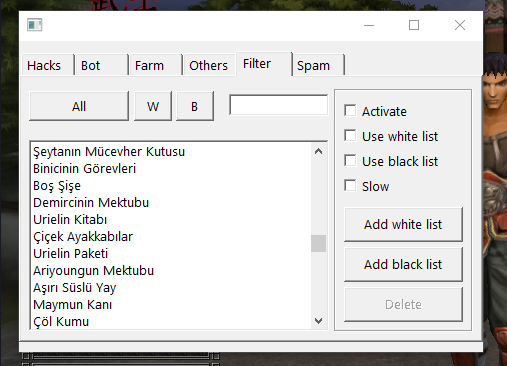507x366 pixels.
Task: Click the list scroll up arrow
Action: (x=318, y=152)
